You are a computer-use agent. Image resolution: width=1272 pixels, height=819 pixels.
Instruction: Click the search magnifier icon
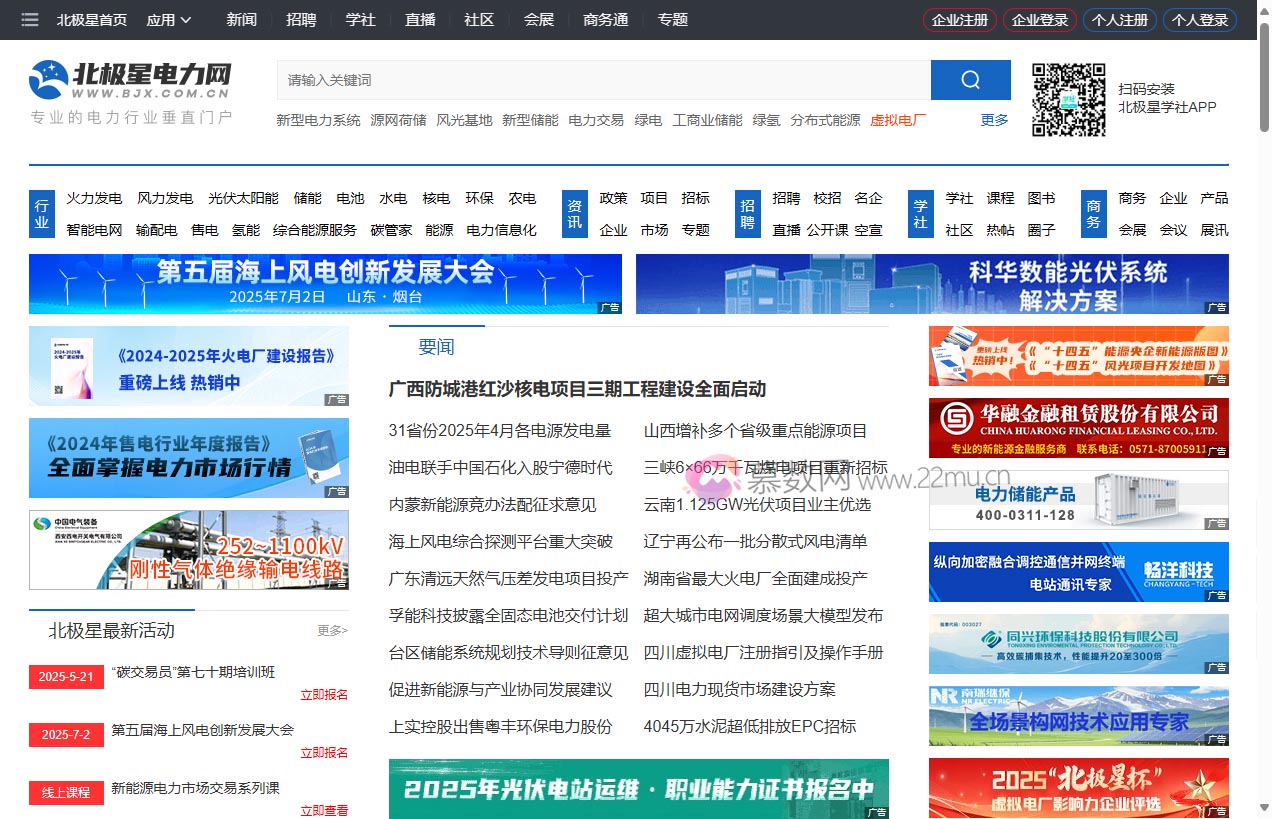coord(968,79)
